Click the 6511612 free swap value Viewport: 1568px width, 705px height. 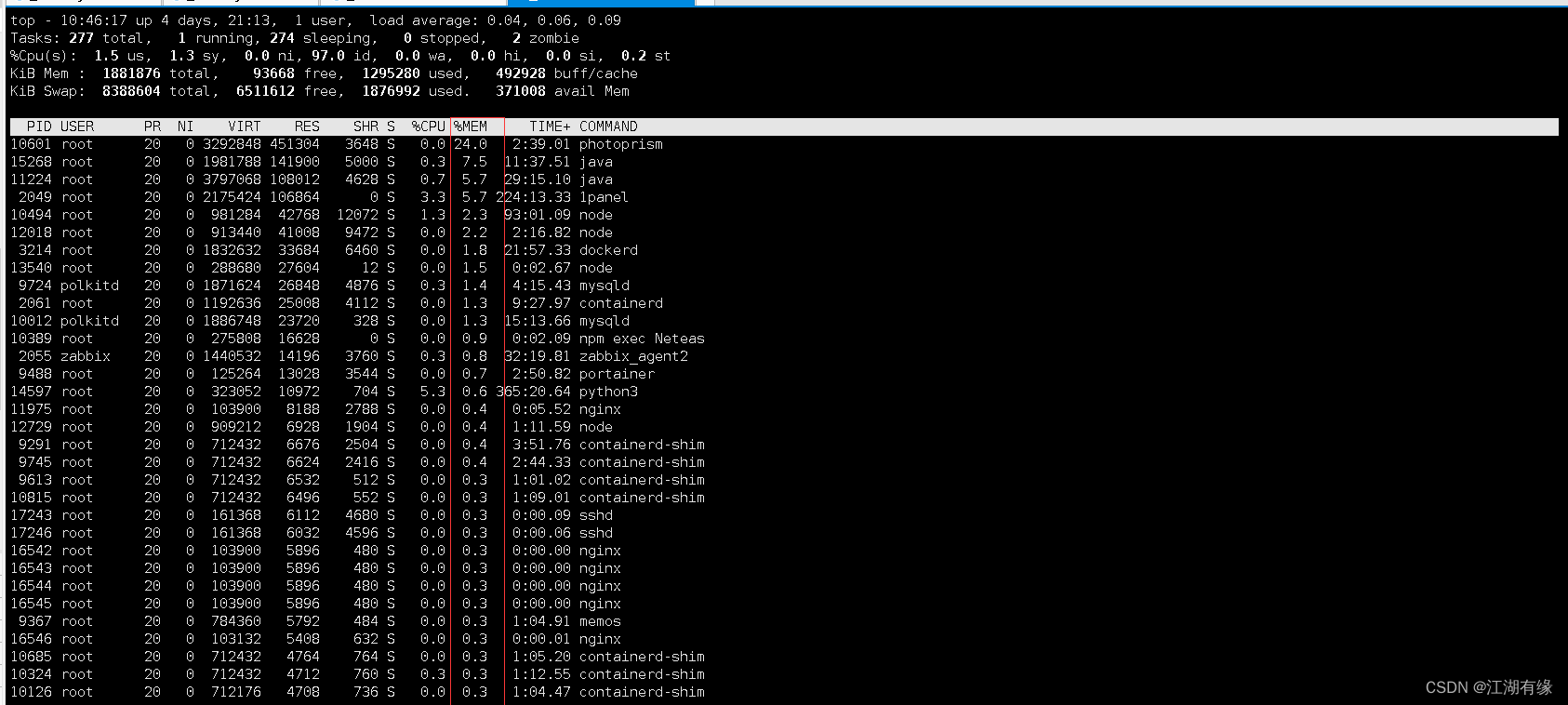[265, 91]
